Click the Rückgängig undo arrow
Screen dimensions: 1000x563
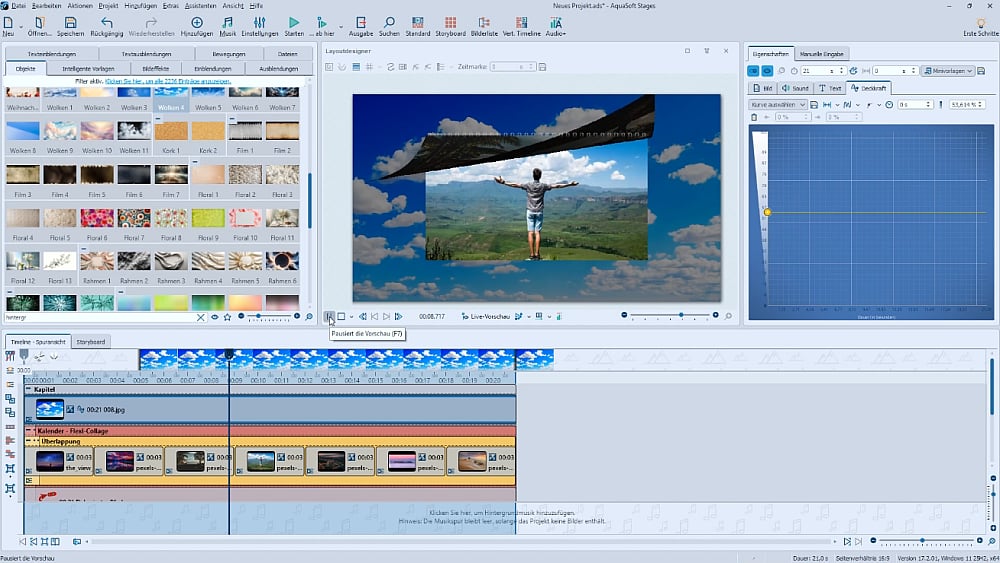point(107,23)
